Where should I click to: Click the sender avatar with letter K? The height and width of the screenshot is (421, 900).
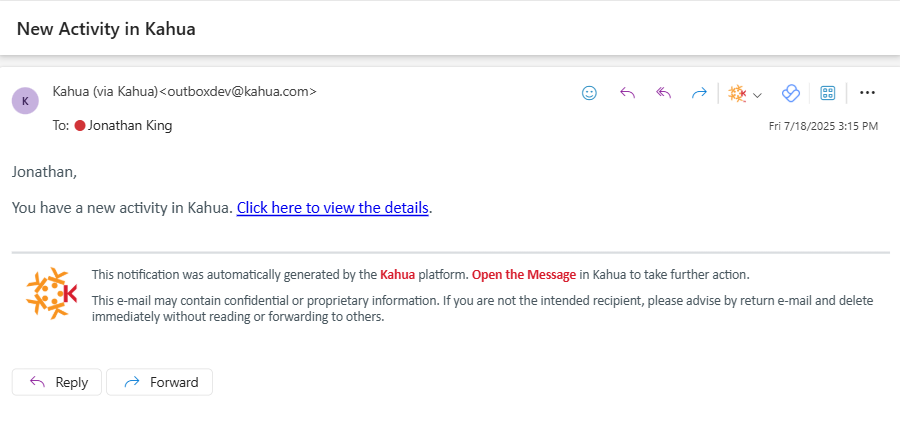[25, 100]
